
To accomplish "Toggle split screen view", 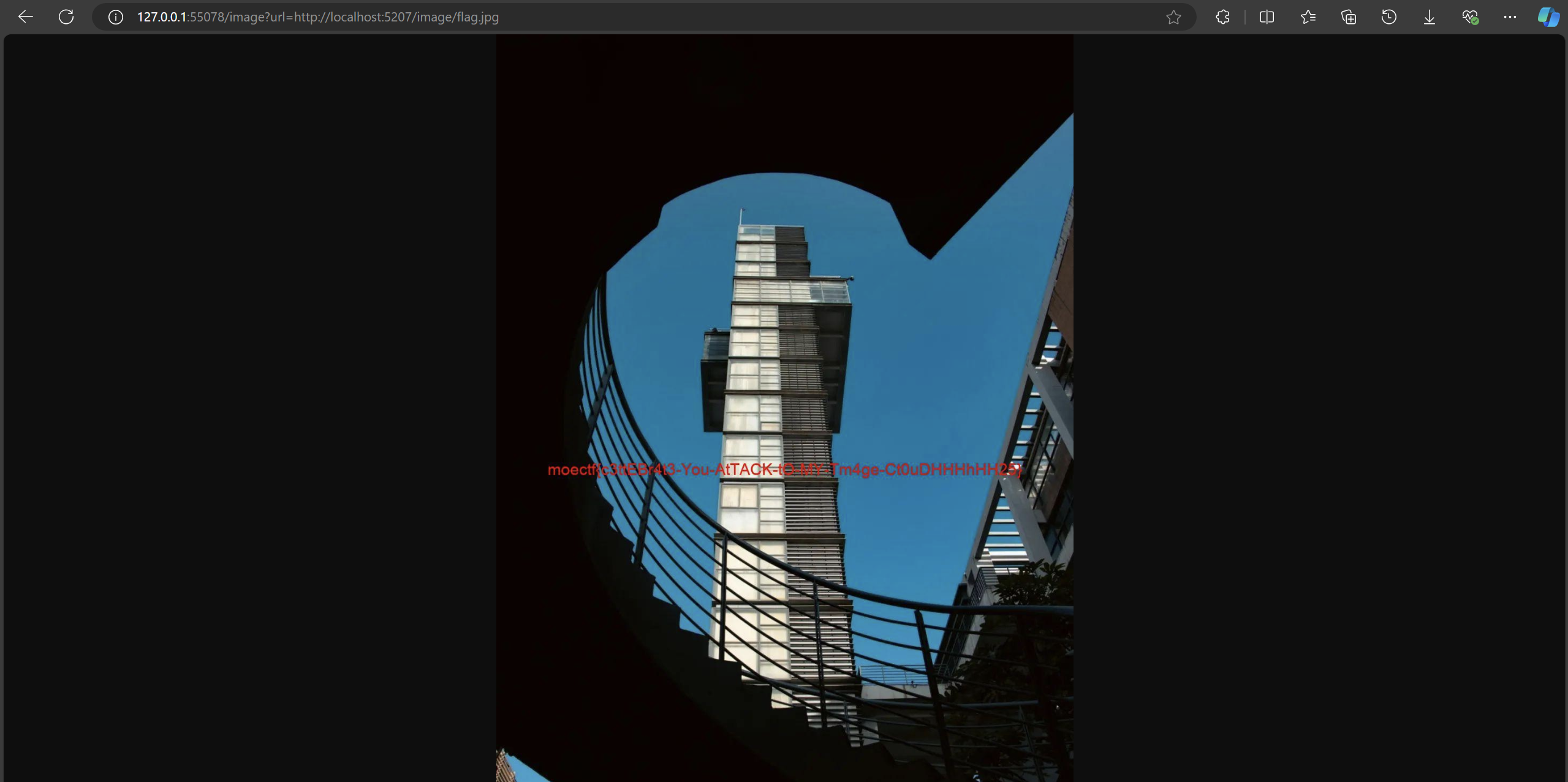I will 1267,17.
